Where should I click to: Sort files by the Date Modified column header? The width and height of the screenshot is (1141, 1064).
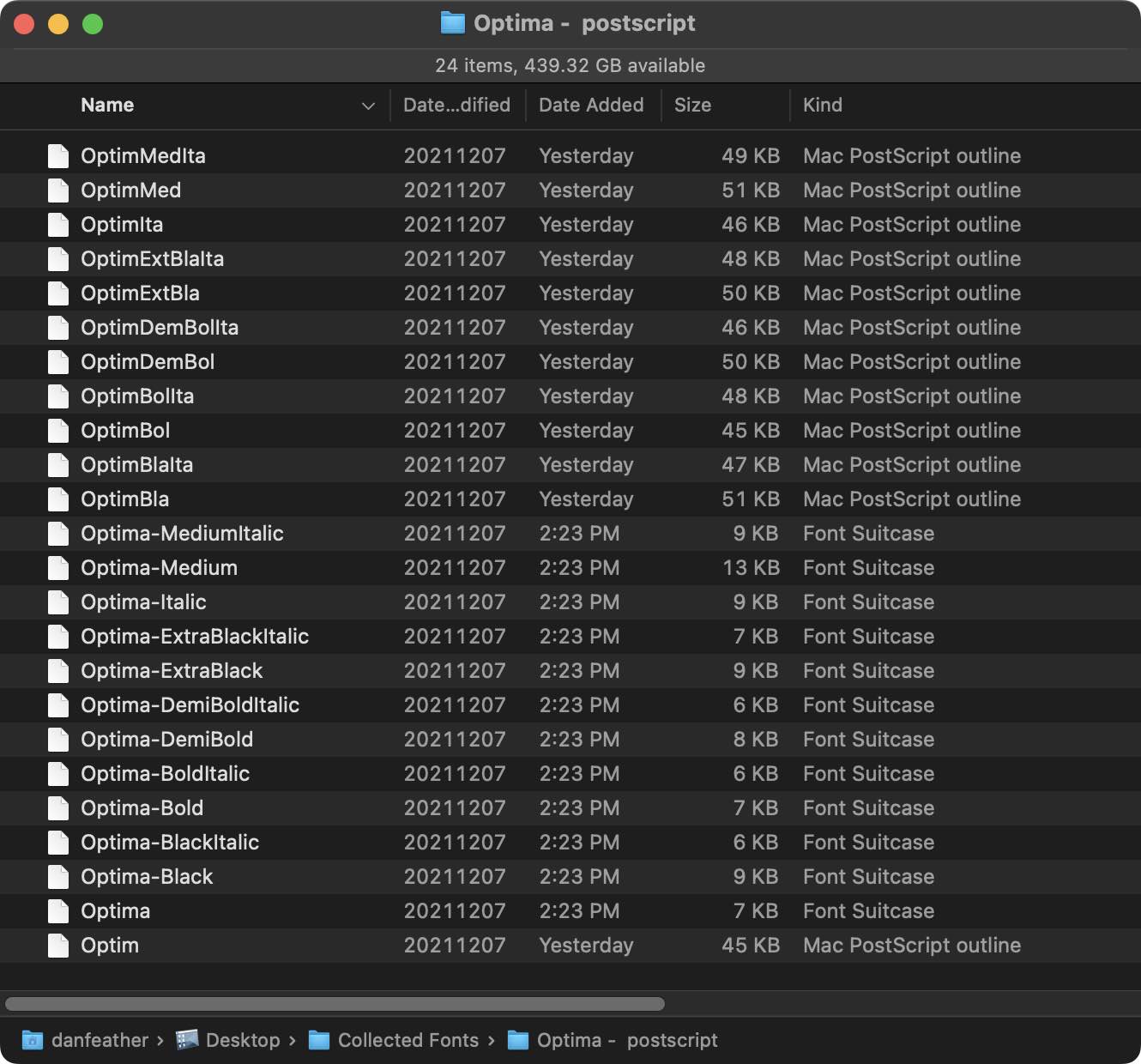(456, 105)
